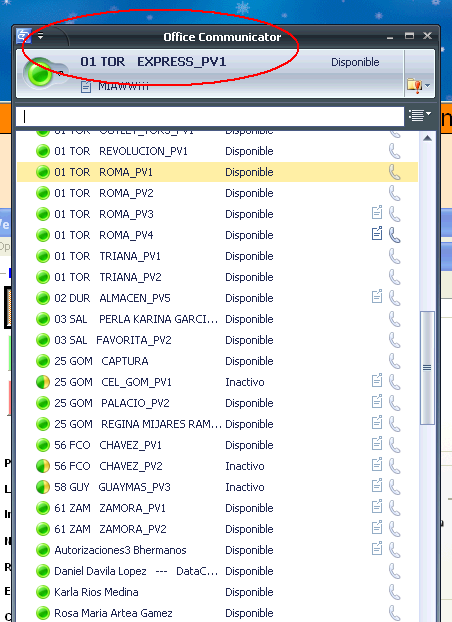The height and width of the screenshot is (622, 452).
Task: Call 01 TOR ROMA_PV1 with phone icon
Action: [x=394, y=173]
